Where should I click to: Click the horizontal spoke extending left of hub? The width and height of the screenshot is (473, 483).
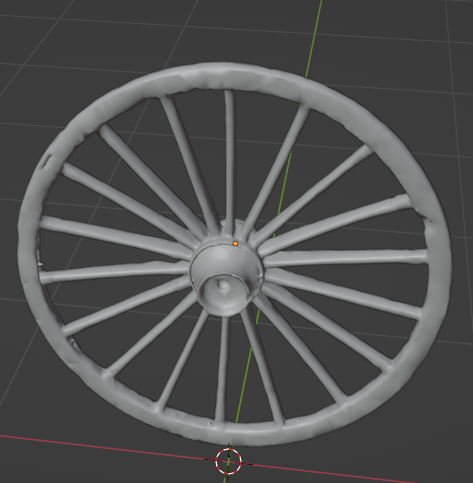114,273
